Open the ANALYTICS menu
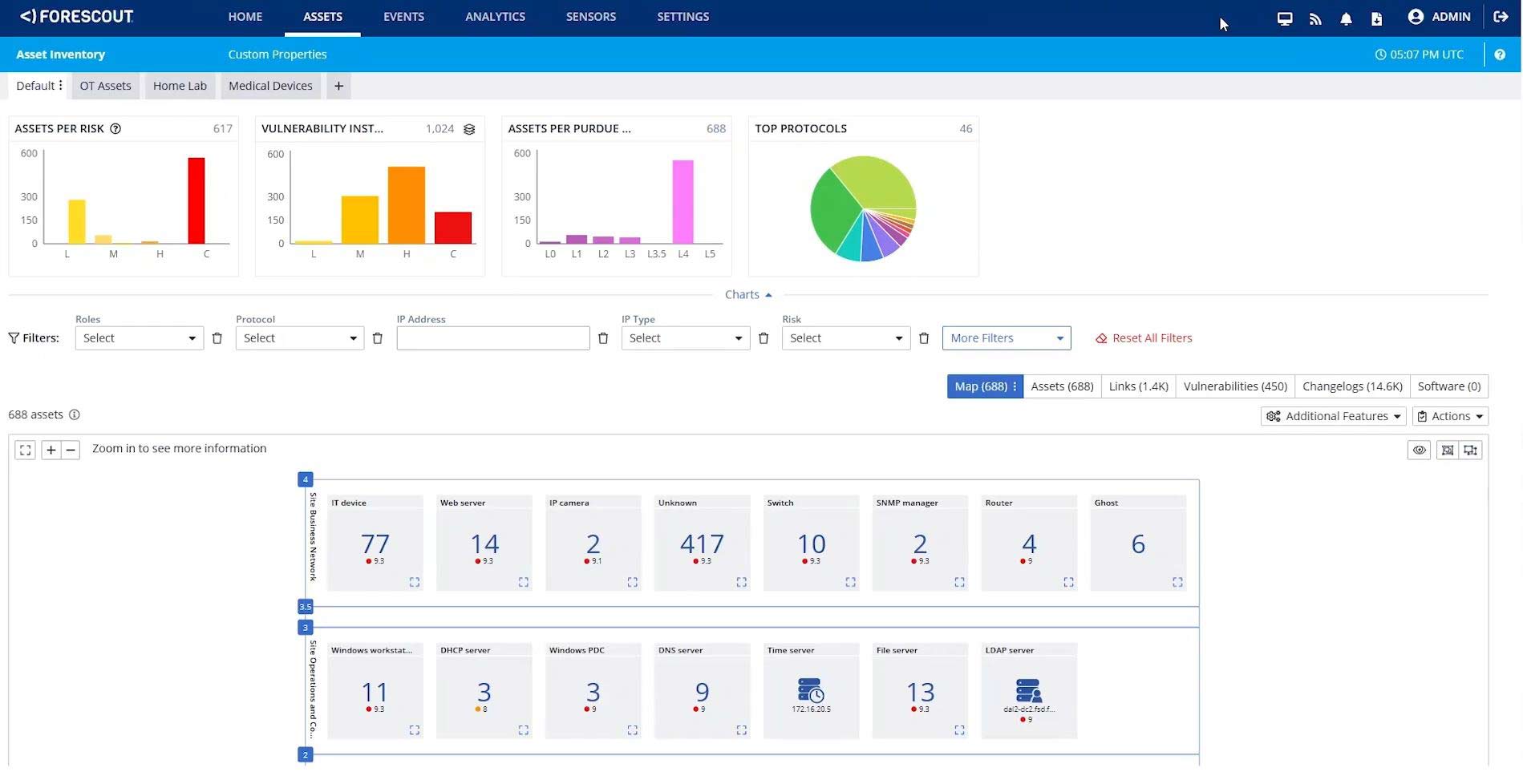 point(495,17)
